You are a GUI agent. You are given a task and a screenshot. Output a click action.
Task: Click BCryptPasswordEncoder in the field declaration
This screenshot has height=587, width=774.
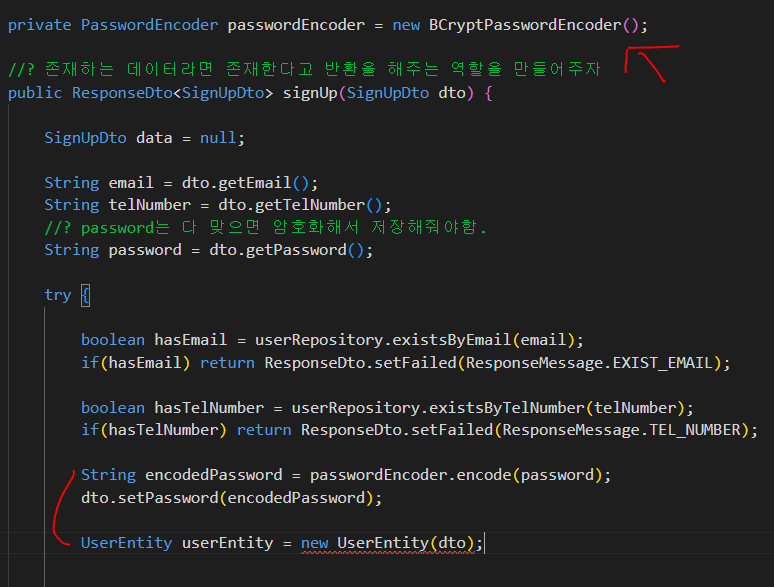(525, 25)
